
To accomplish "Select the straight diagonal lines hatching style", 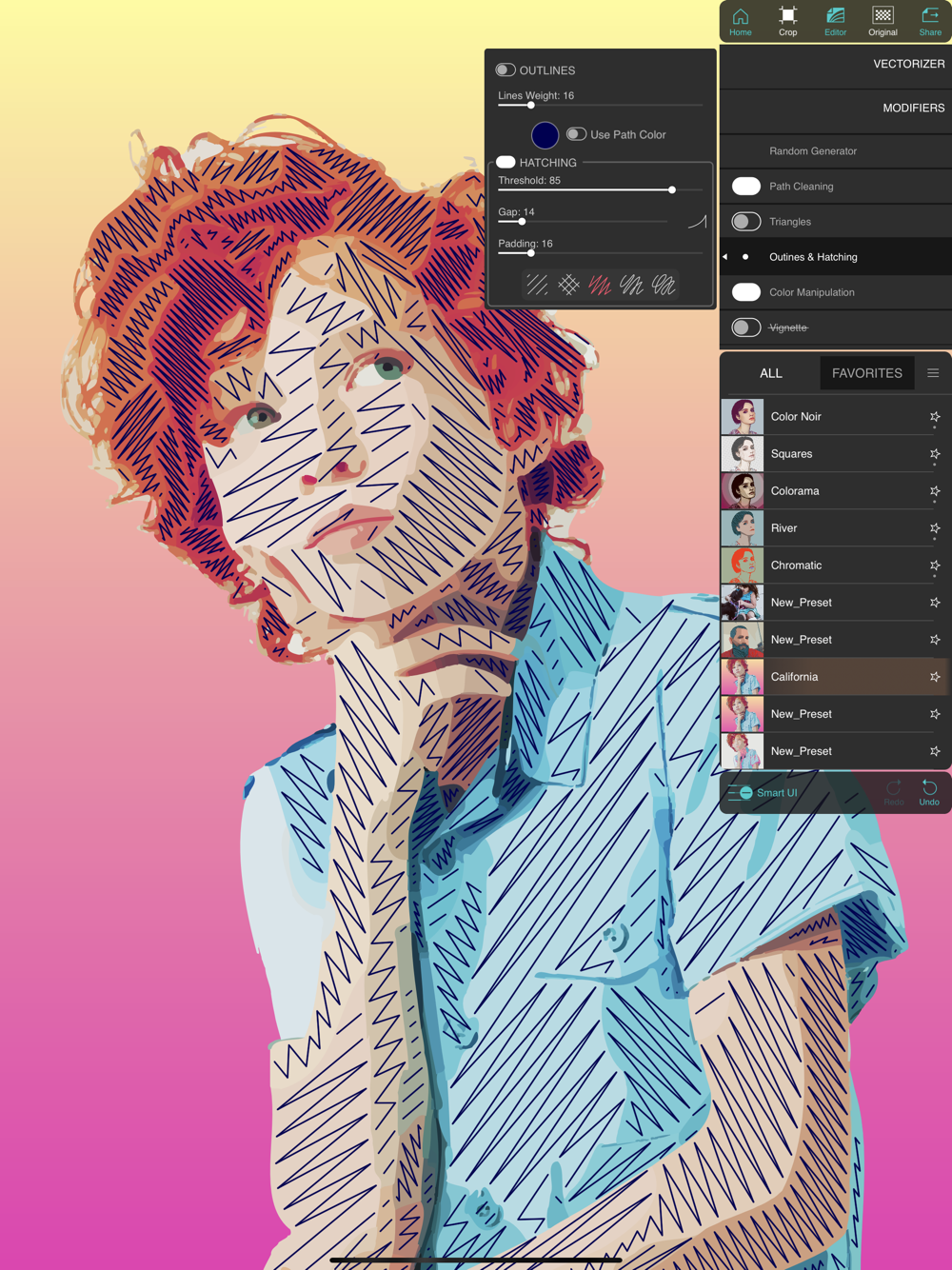I will point(537,285).
